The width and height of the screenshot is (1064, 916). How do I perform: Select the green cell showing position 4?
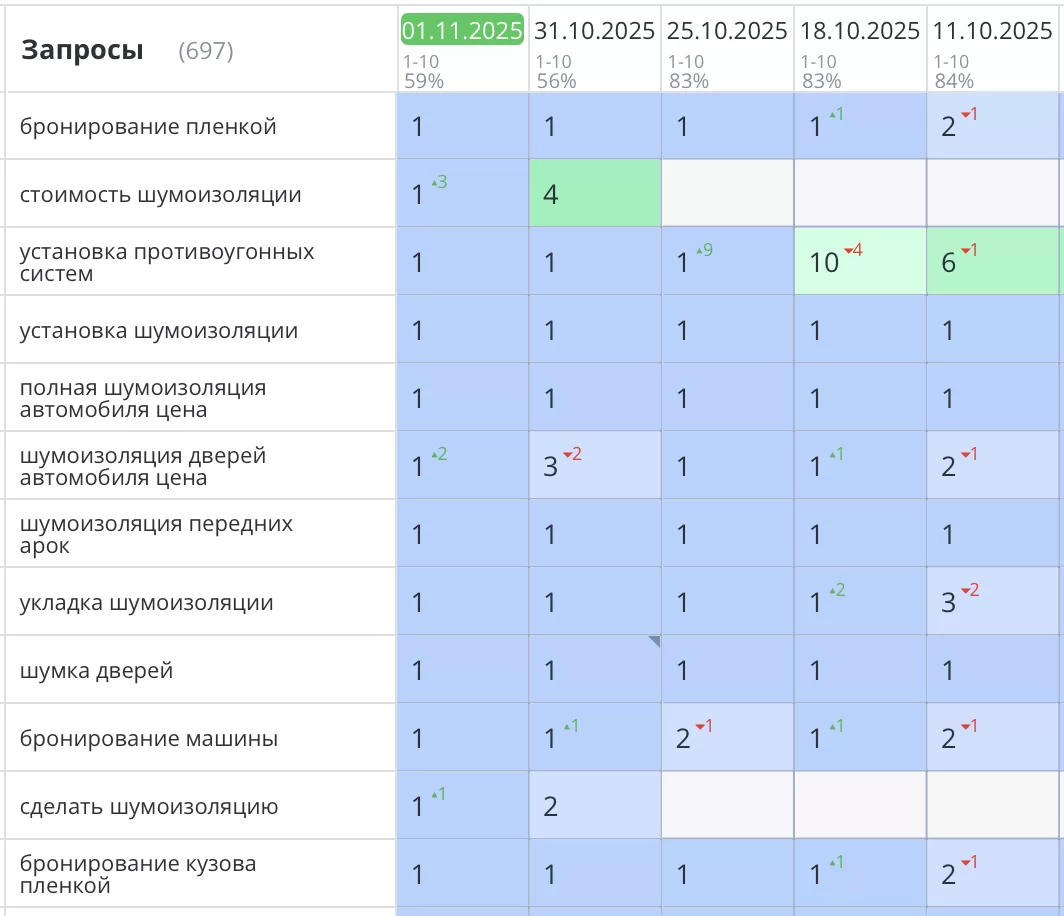point(594,194)
